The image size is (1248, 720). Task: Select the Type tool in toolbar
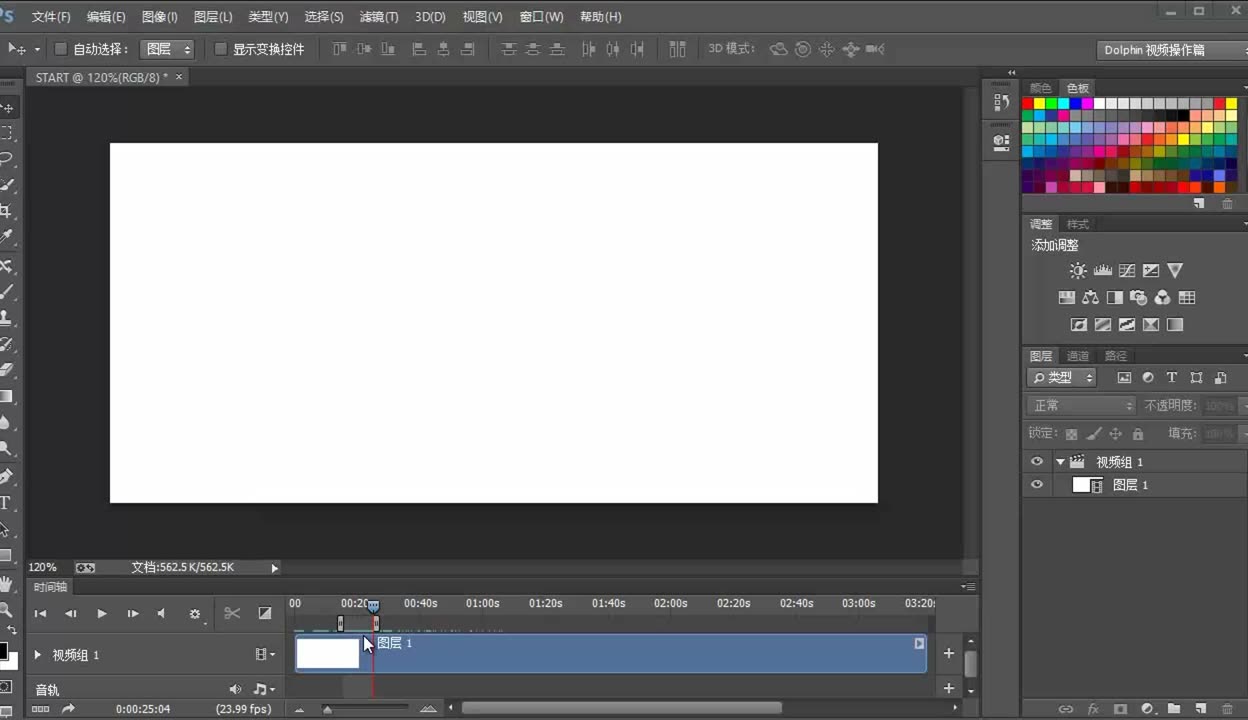5,503
